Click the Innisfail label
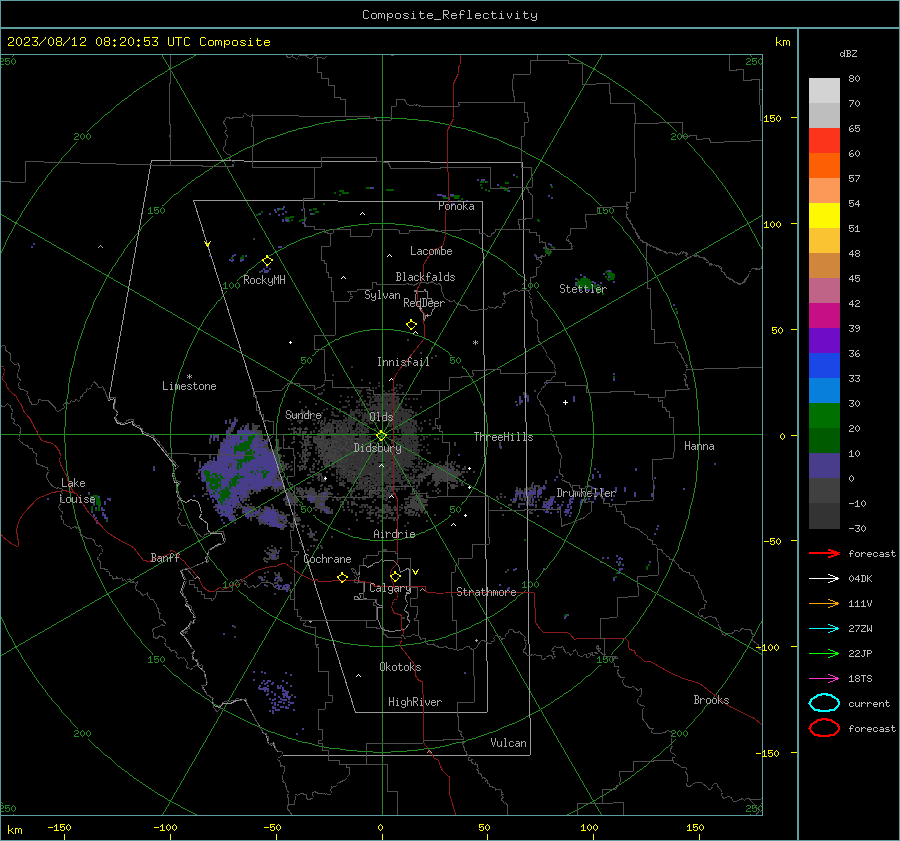900x841 pixels. [403, 362]
